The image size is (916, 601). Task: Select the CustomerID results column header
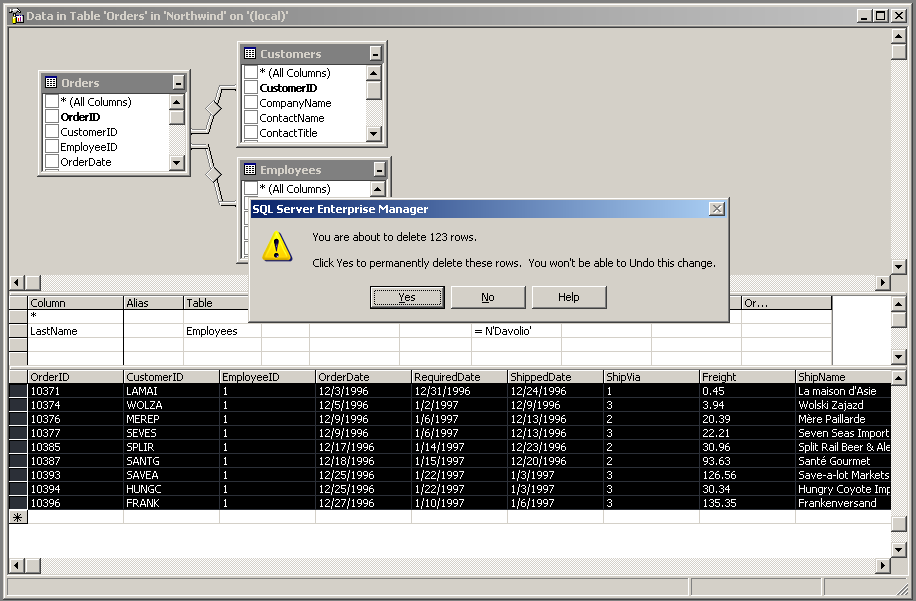171,377
